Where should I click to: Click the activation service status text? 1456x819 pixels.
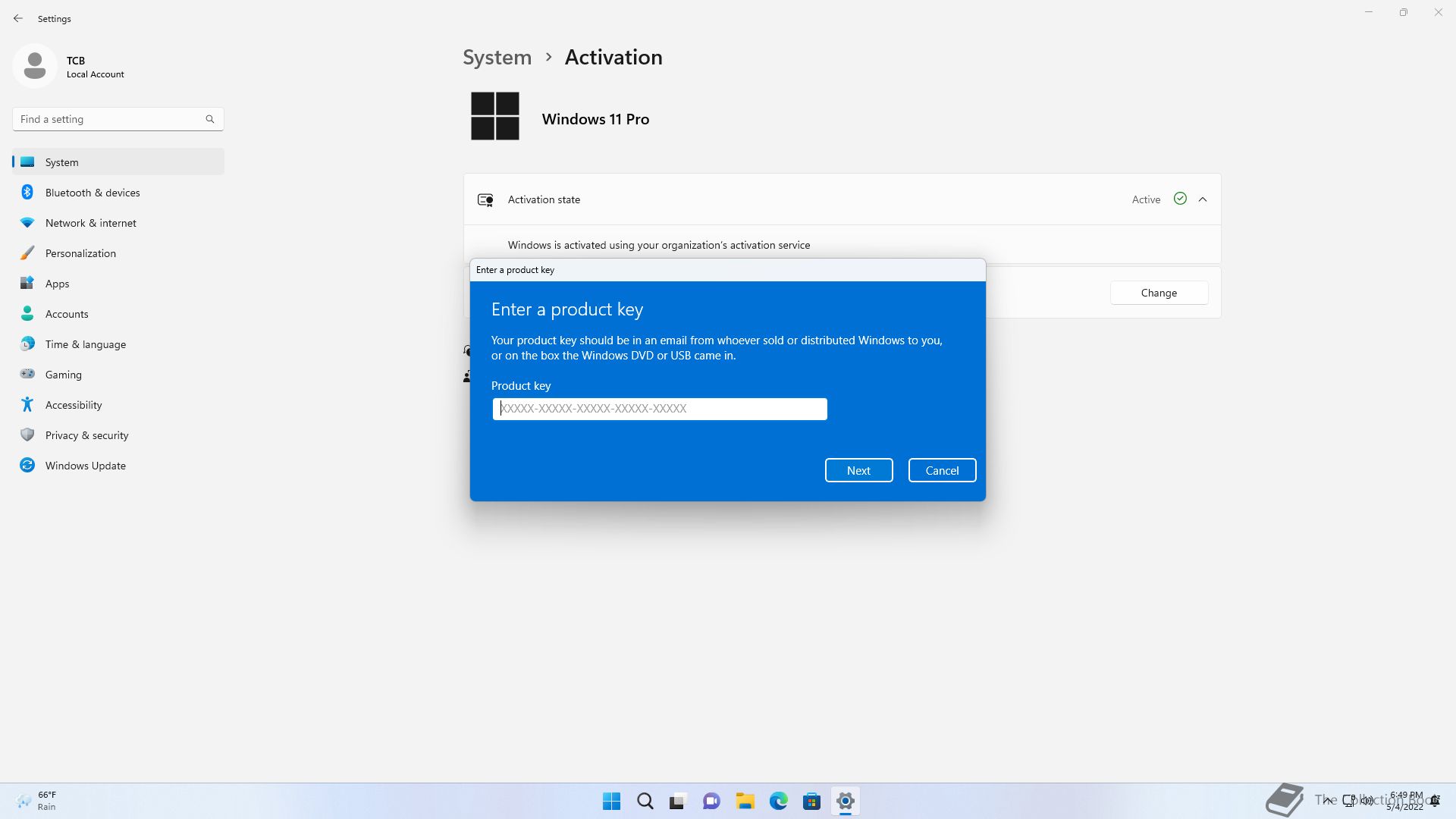tap(659, 245)
